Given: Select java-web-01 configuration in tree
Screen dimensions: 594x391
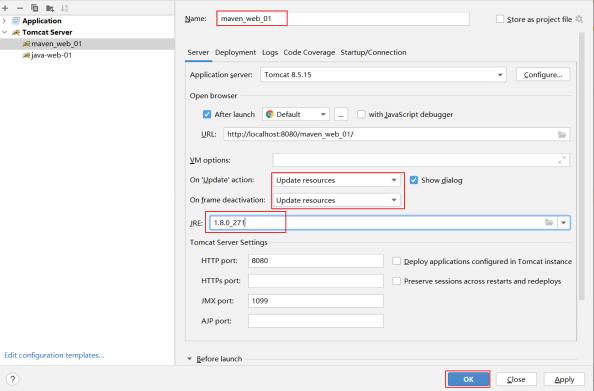Looking at the screenshot, I should [87, 55].
